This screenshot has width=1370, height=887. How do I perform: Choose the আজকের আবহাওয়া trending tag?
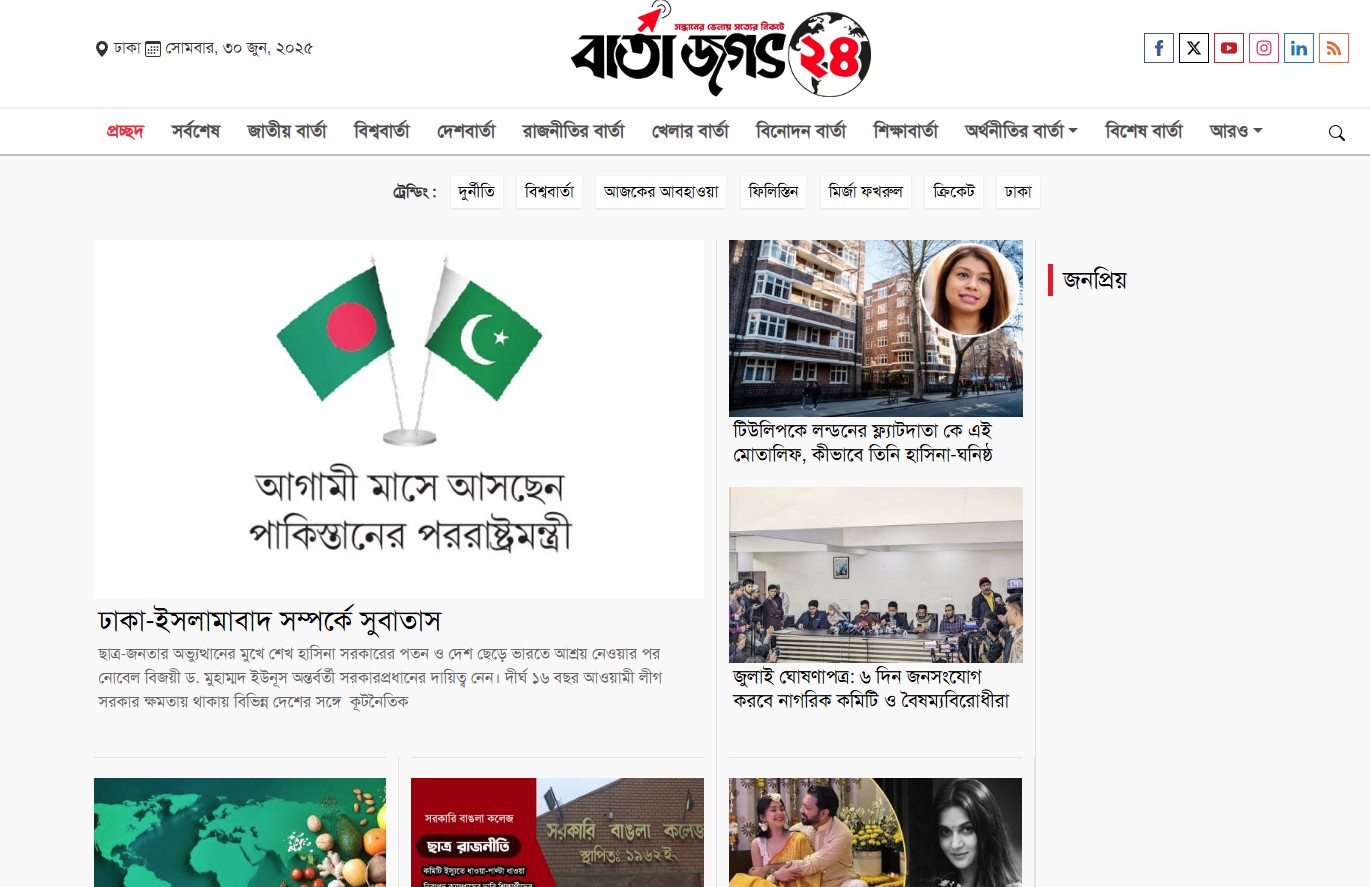point(661,192)
